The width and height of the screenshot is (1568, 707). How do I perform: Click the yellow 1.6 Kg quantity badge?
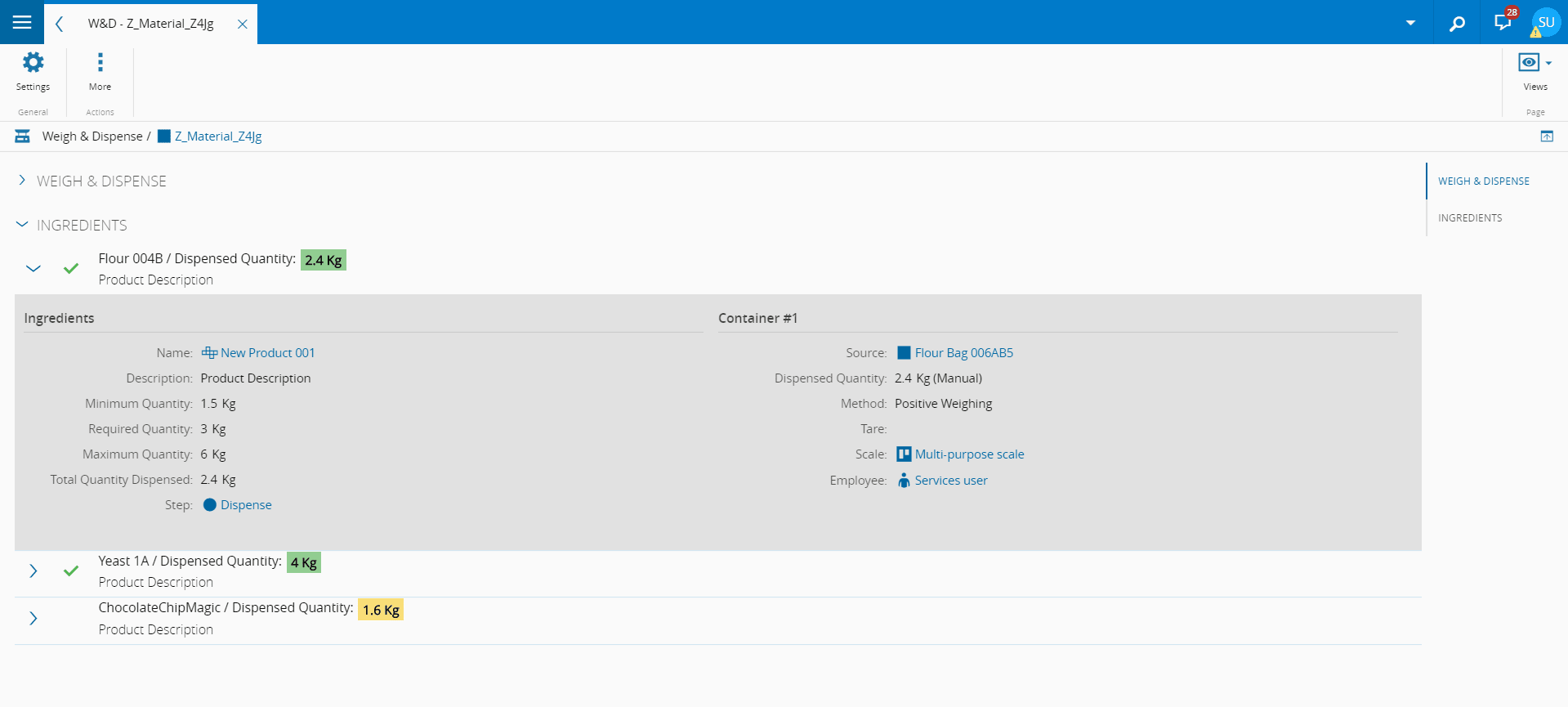click(381, 610)
